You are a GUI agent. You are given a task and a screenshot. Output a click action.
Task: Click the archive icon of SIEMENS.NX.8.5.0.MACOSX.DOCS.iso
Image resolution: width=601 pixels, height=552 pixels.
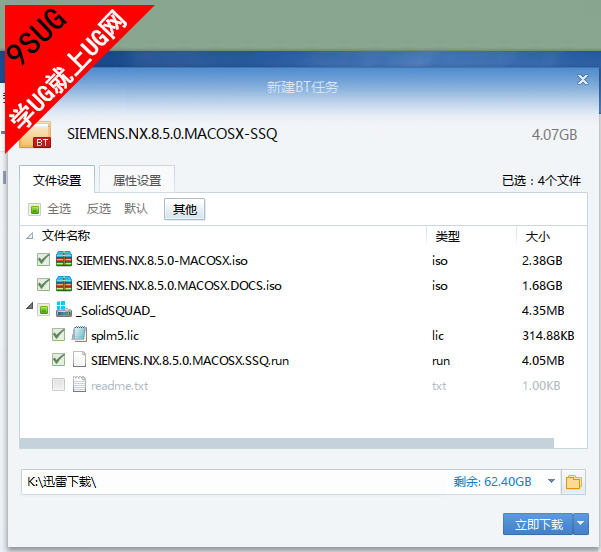pyautogui.click(x=64, y=284)
